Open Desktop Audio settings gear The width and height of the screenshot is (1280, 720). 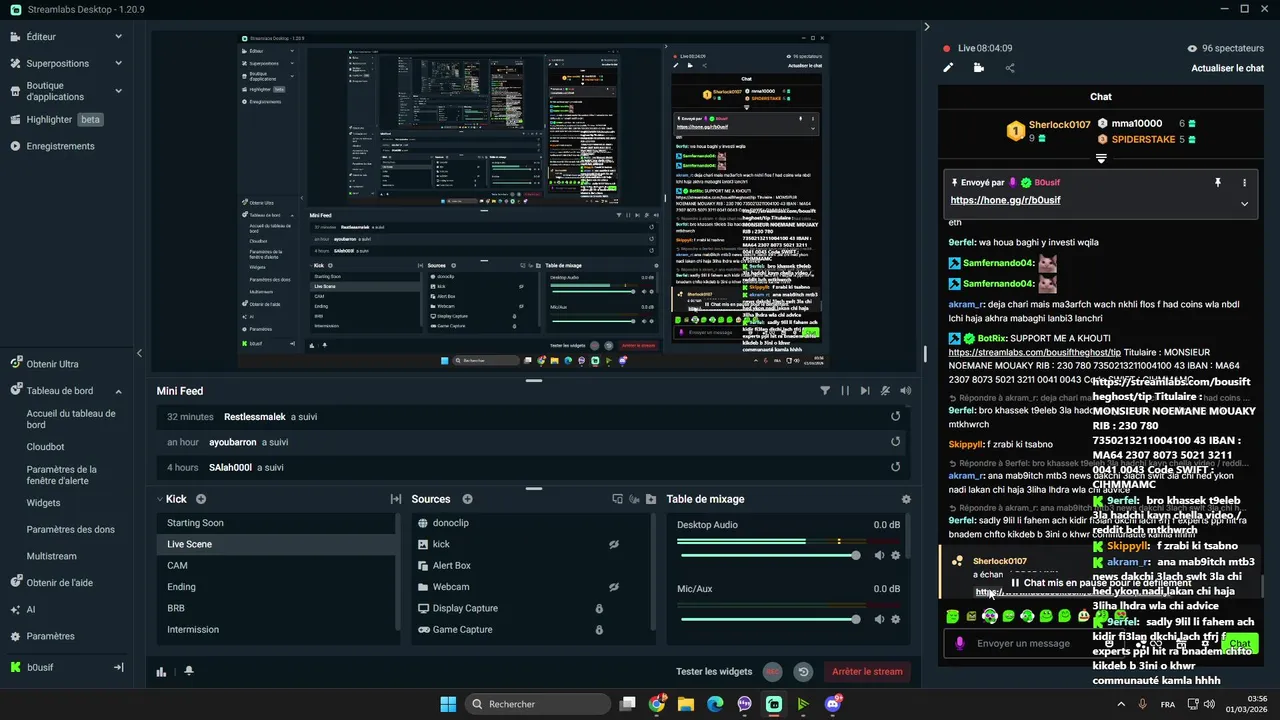[x=896, y=555]
